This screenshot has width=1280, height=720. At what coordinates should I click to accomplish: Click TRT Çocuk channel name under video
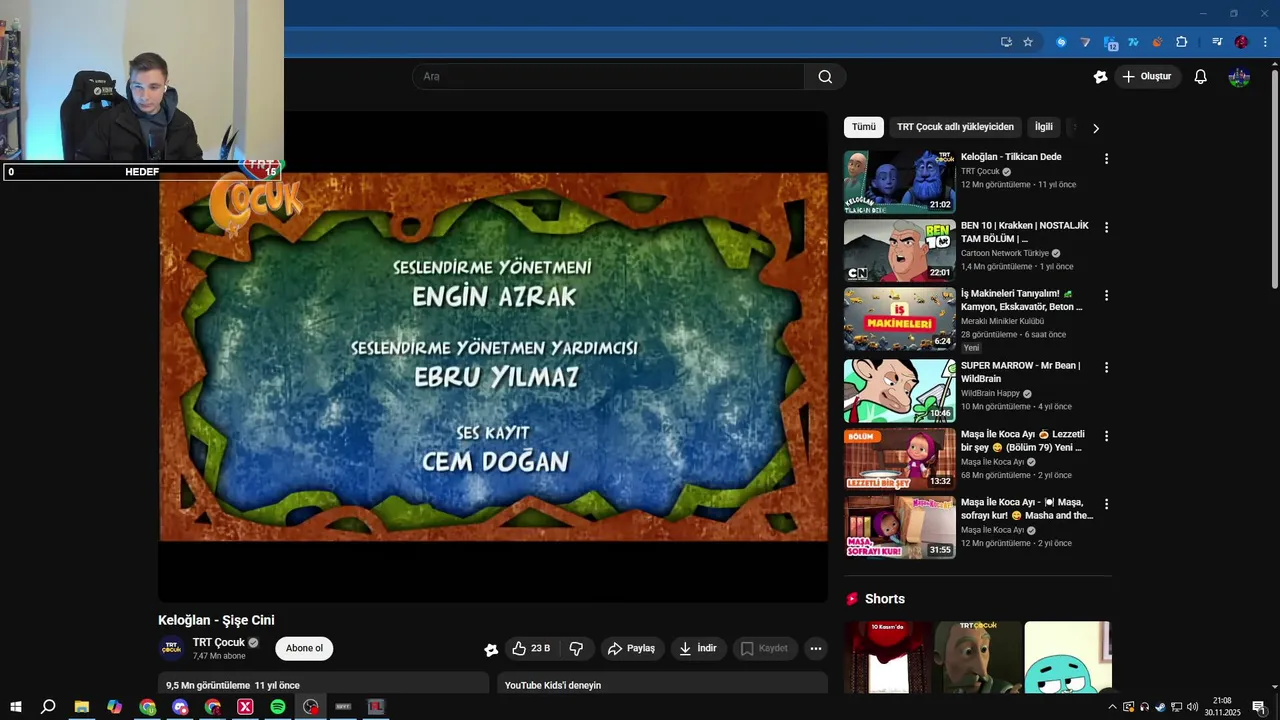218,642
